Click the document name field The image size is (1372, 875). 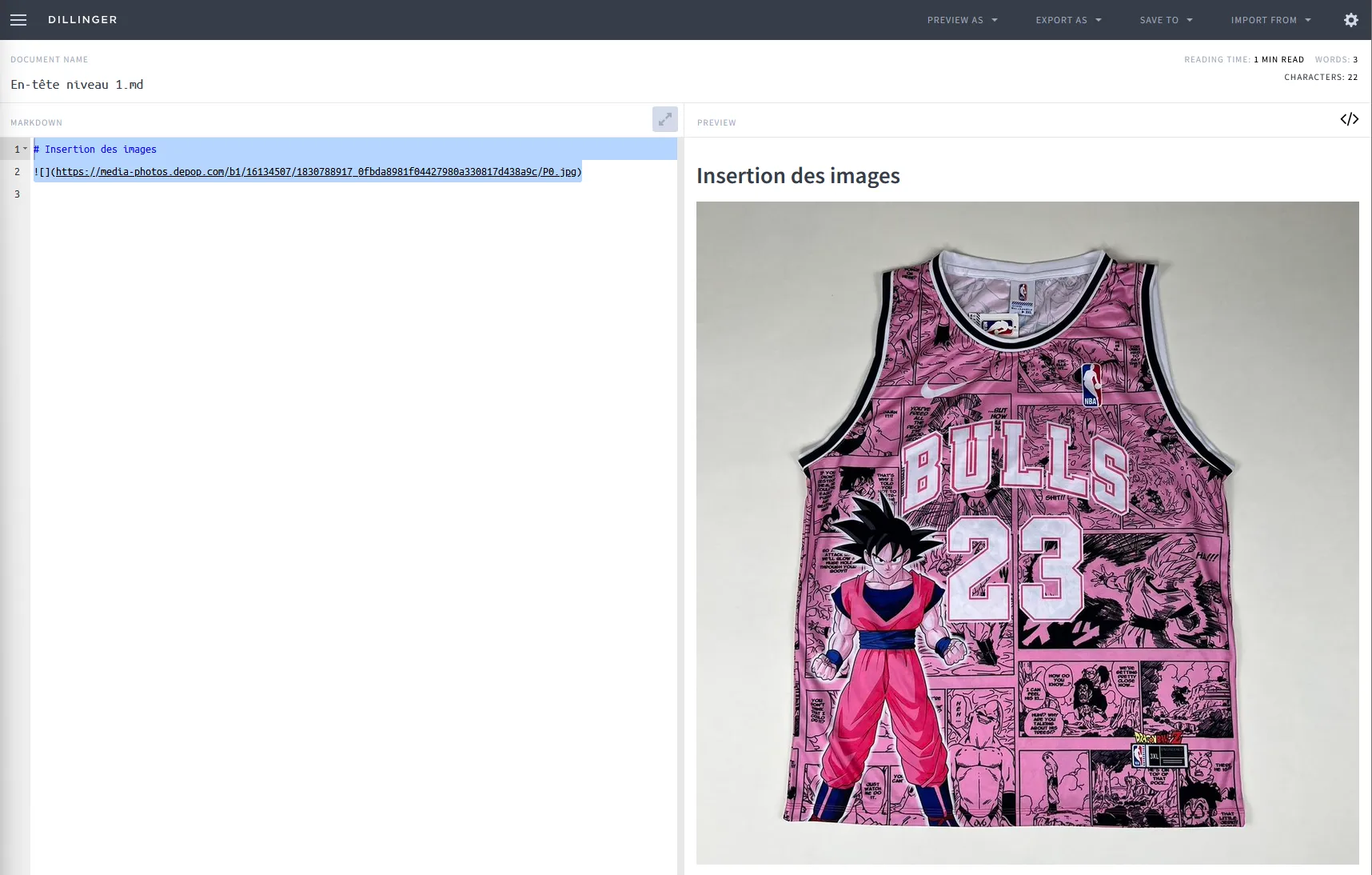78,85
